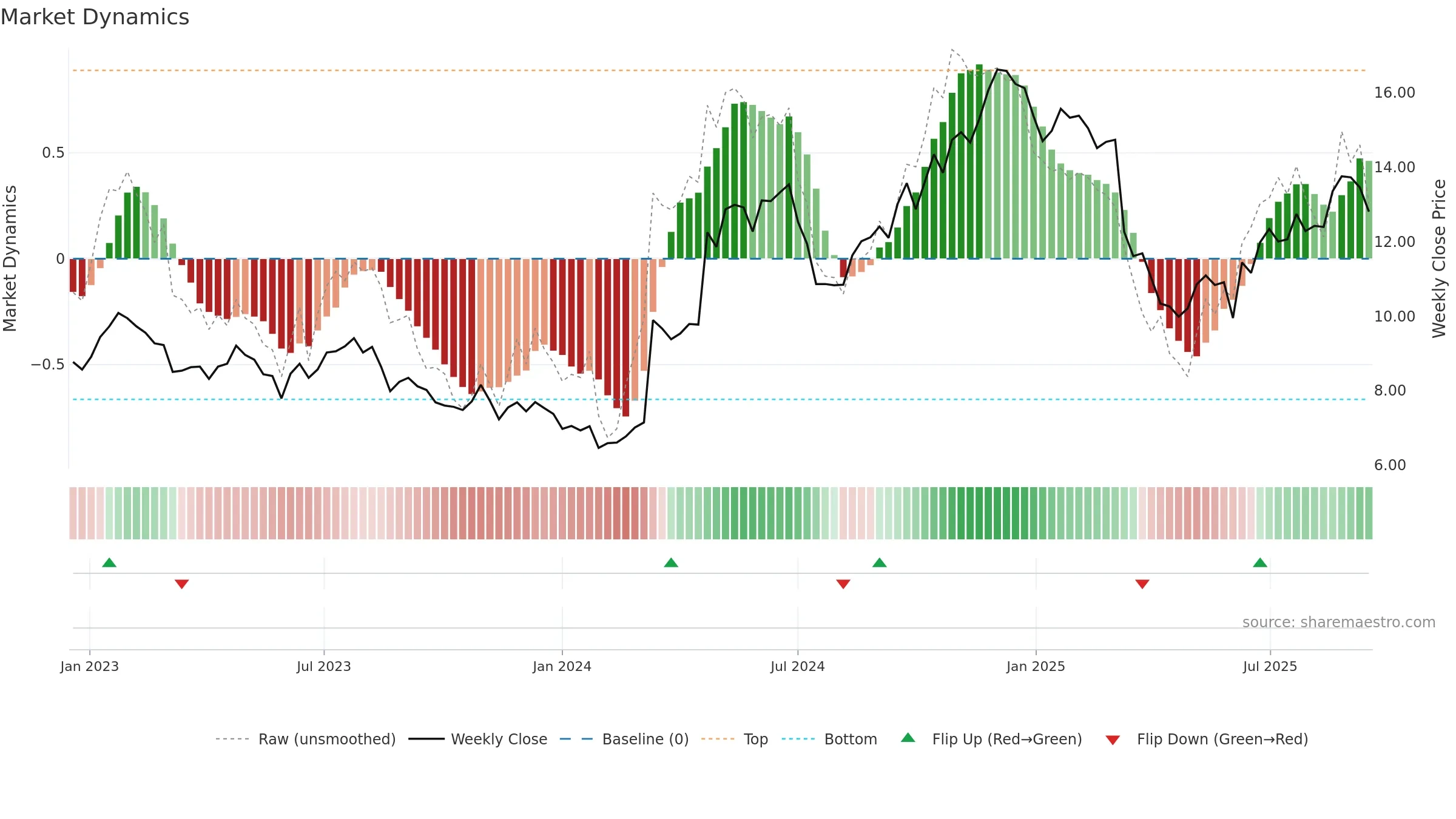Click the 10.00 price axis value

1395,317
